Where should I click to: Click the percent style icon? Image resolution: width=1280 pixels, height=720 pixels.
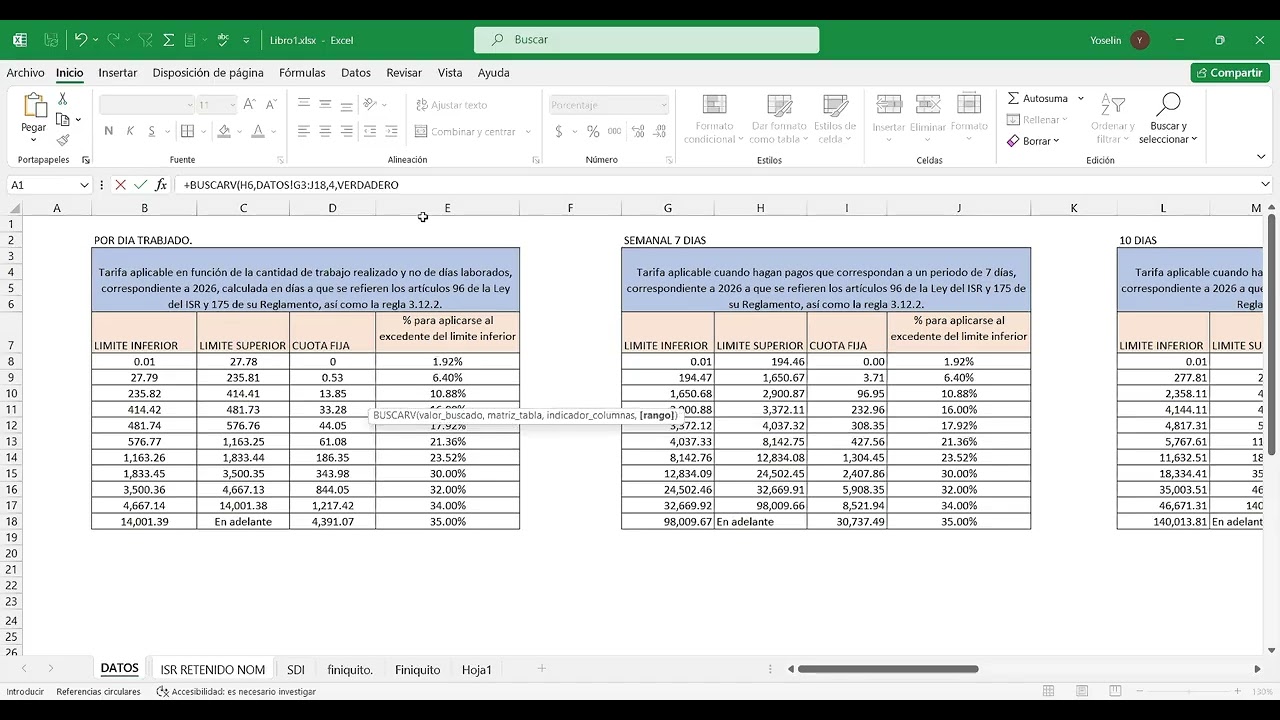click(x=593, y=131)
